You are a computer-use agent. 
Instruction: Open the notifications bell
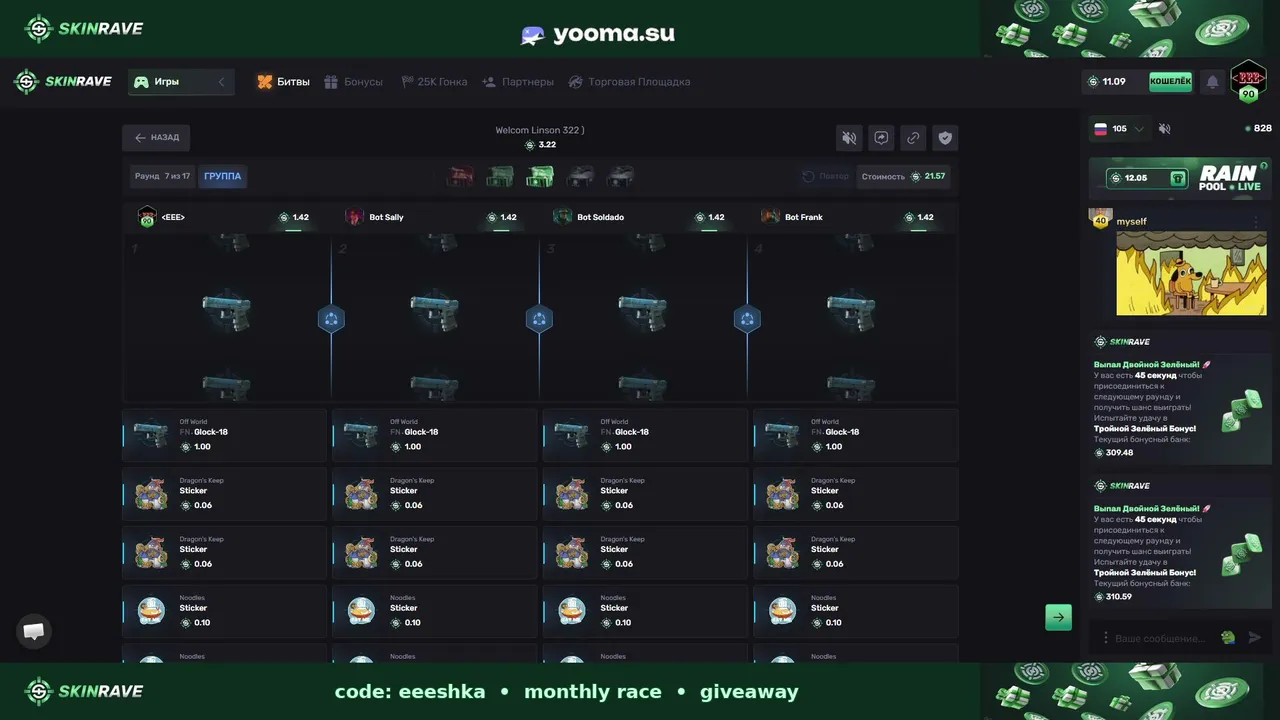(1213, 82)
